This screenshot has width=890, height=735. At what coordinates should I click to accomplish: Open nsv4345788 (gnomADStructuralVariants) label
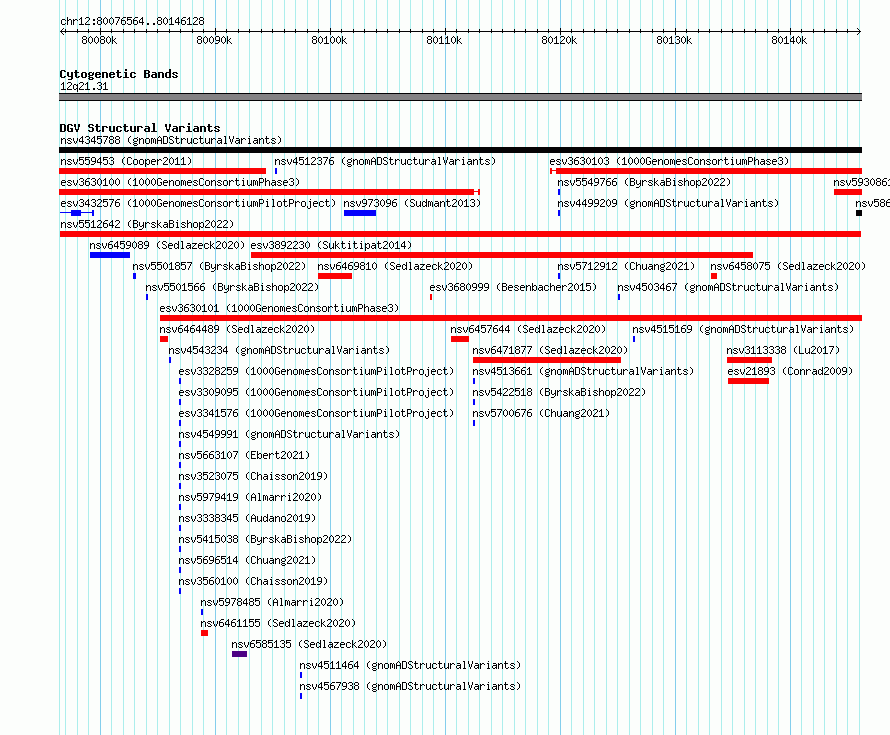[171, 140]
